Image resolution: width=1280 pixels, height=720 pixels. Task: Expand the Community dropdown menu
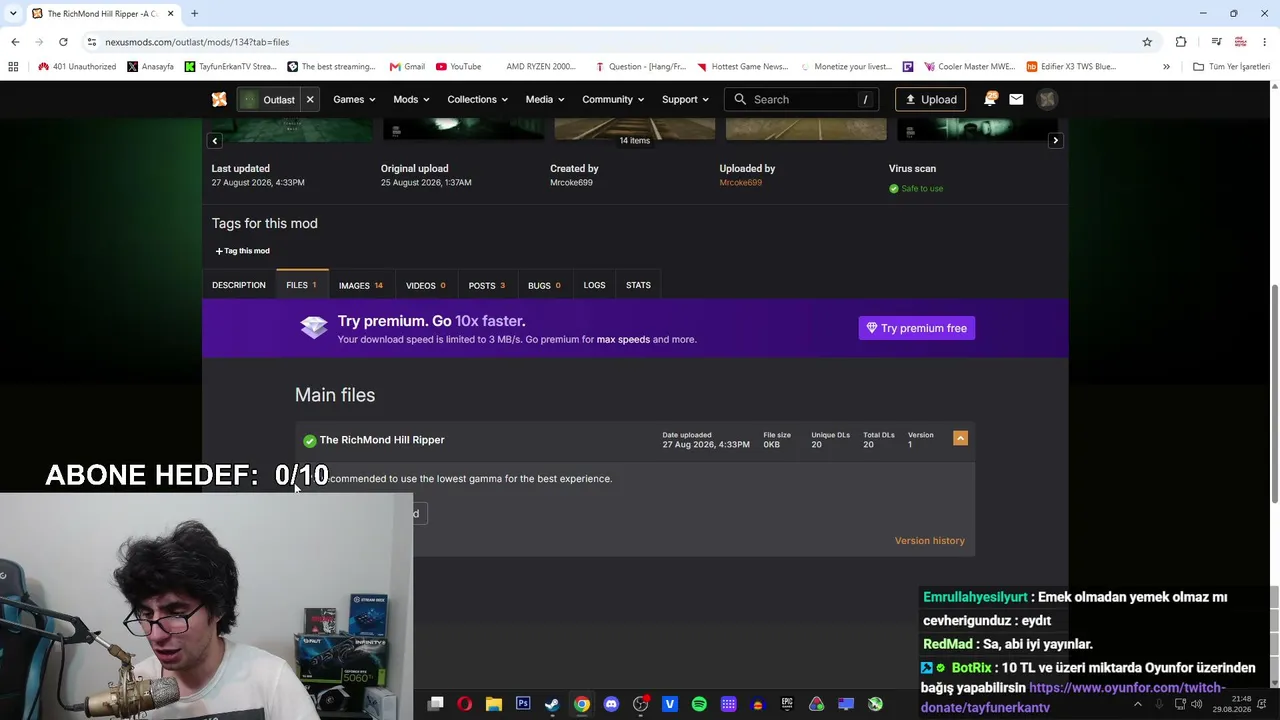(x=613, y=99)
